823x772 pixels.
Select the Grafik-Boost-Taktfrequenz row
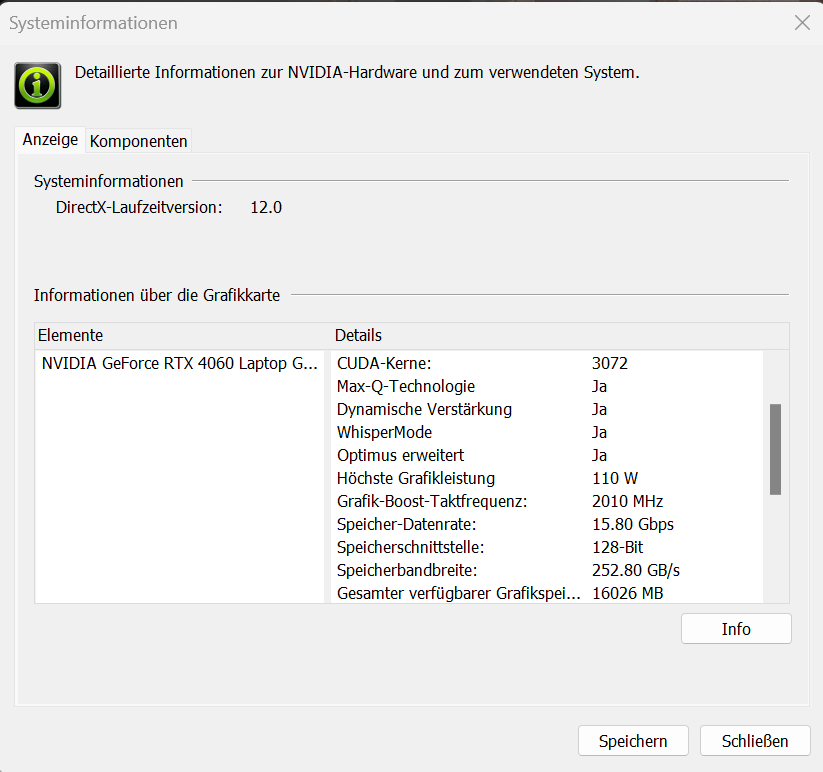click(x=547, y=502)
